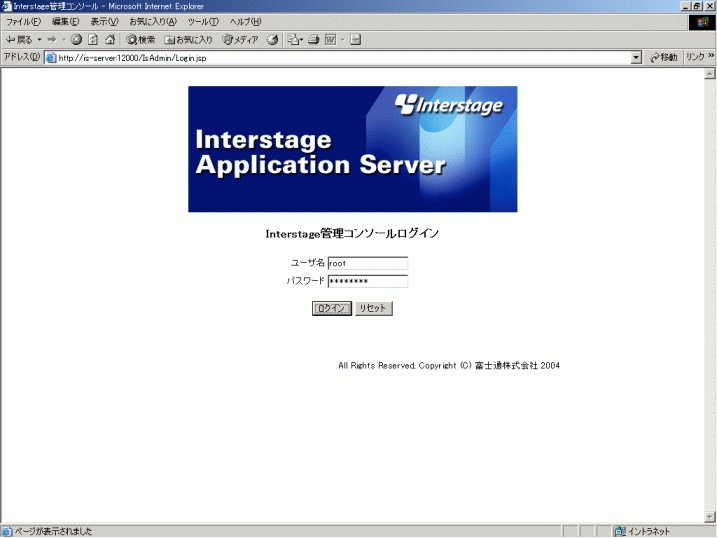
Task: Click the Stop loading icon
Action: (76, 40)
